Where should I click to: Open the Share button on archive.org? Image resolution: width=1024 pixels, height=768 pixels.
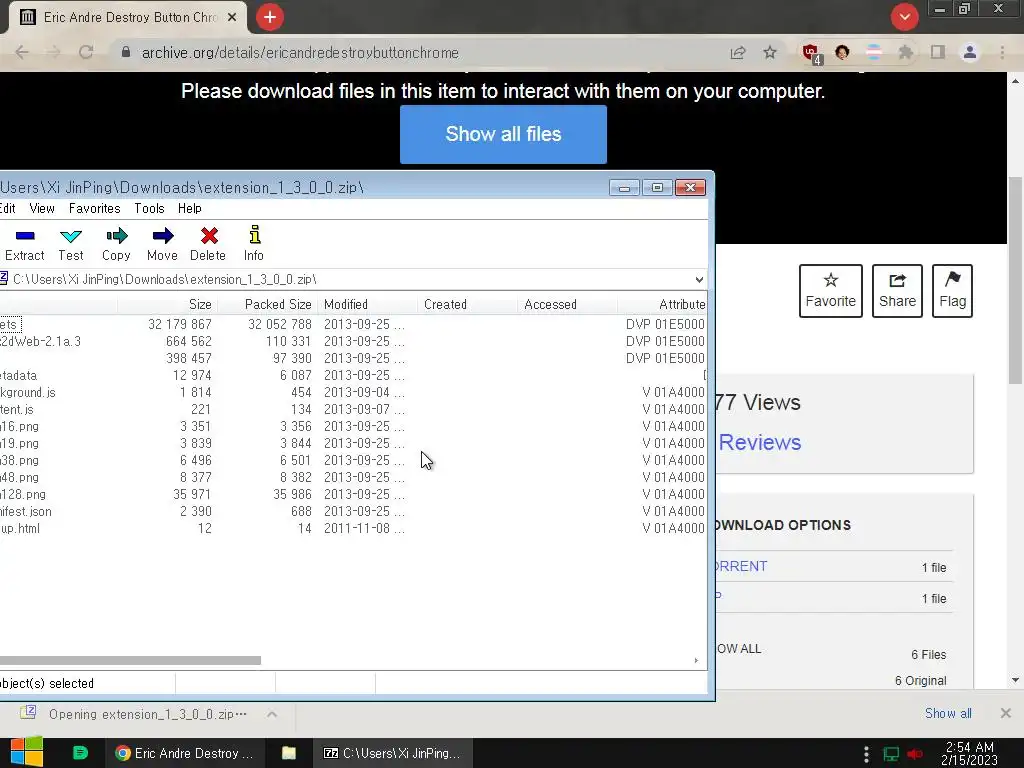click(897, 291)
